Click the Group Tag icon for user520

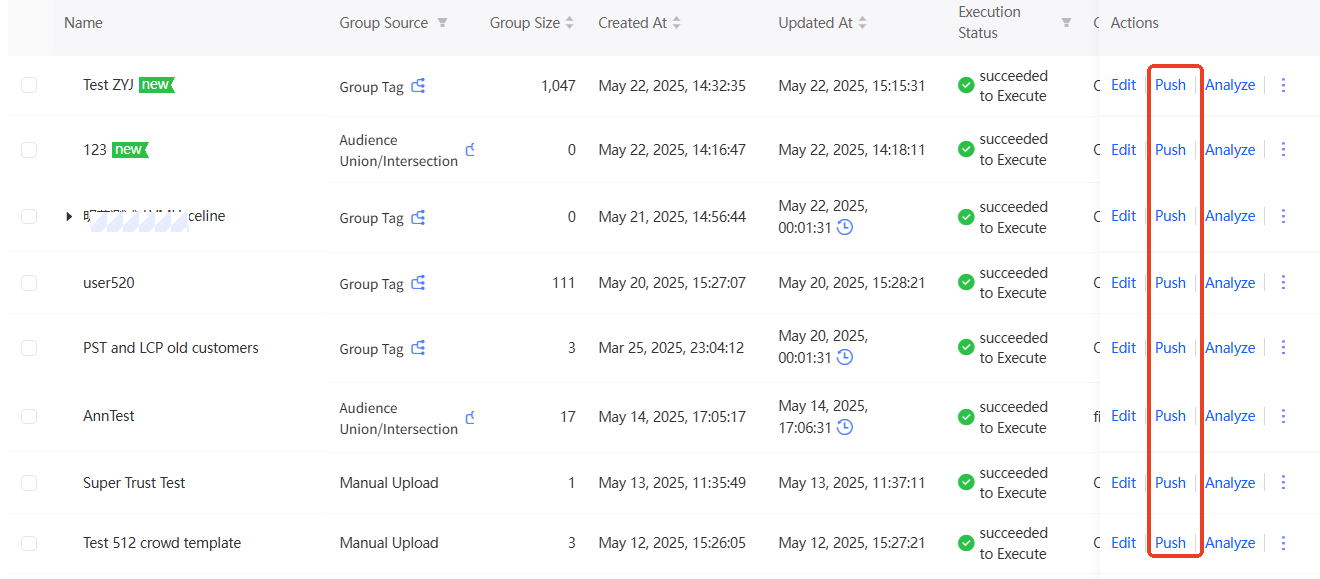click(x=418, y=283)
